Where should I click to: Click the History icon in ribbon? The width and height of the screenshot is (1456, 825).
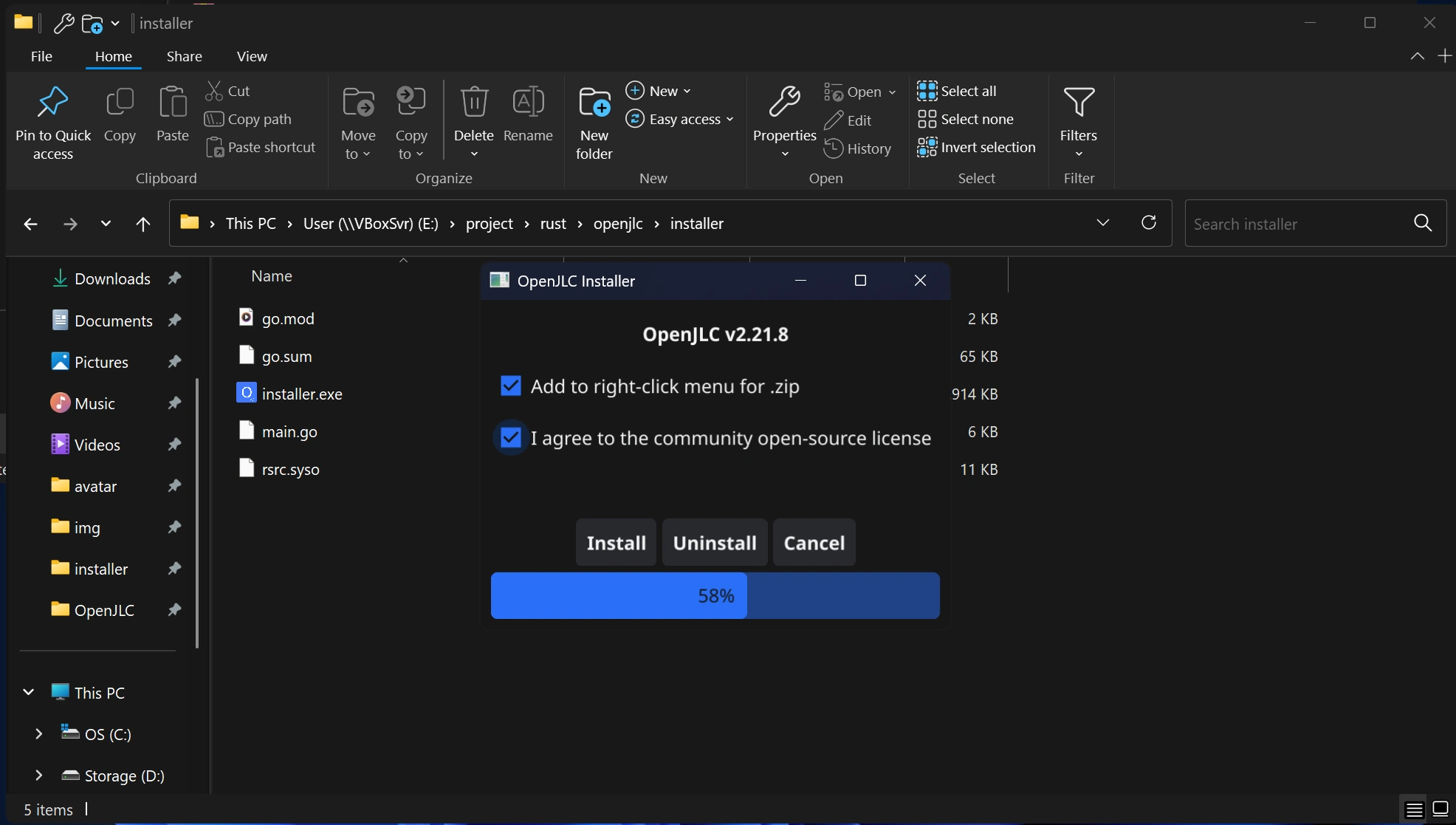[834, 148]
